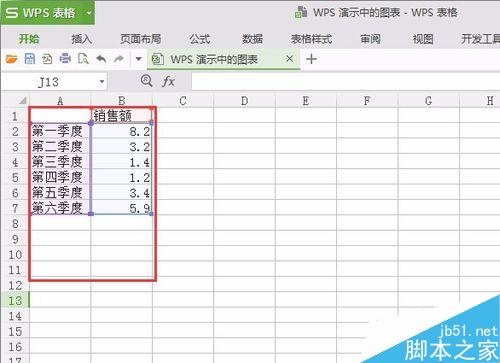The image size is (500, 363).
Task: Click the redo arrow icon
Action: click(x=119, y=59)
